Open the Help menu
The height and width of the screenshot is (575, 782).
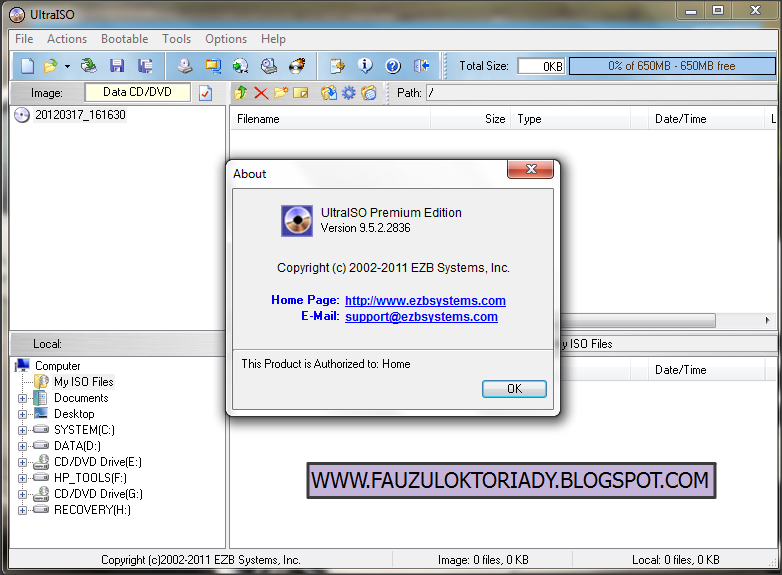(x=273, y=39)
